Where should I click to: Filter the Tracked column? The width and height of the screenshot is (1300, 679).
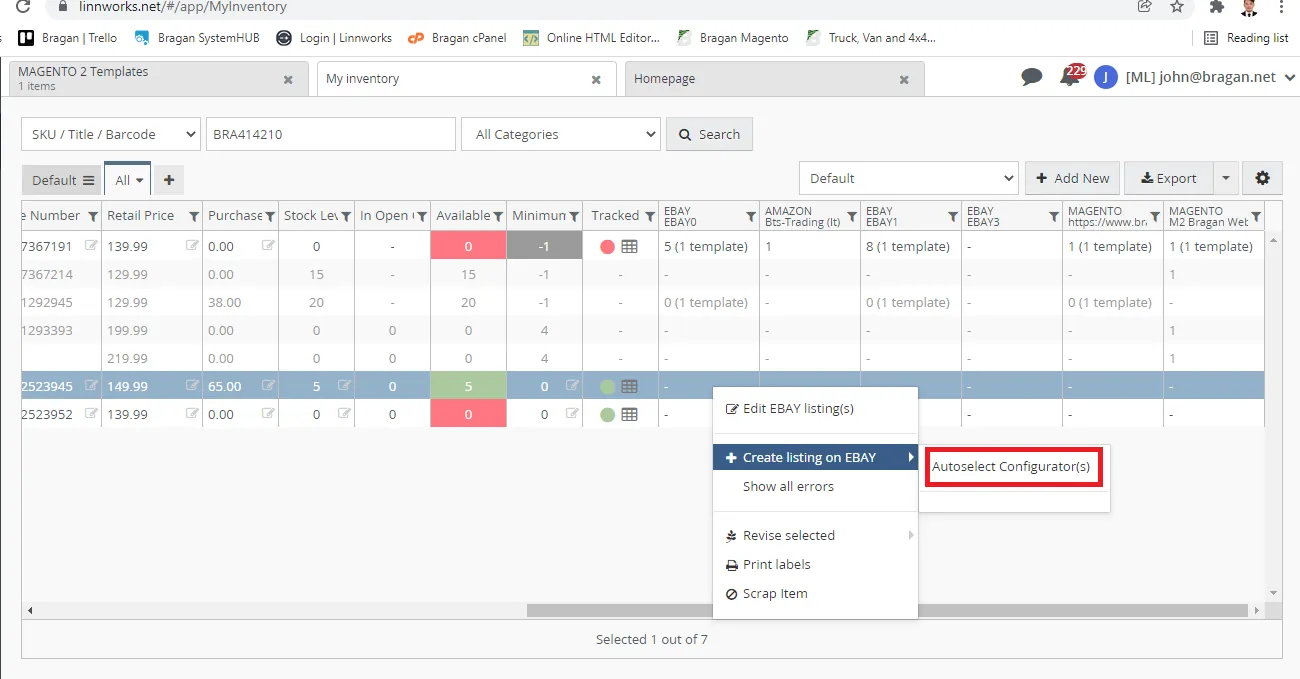point(650,216)
